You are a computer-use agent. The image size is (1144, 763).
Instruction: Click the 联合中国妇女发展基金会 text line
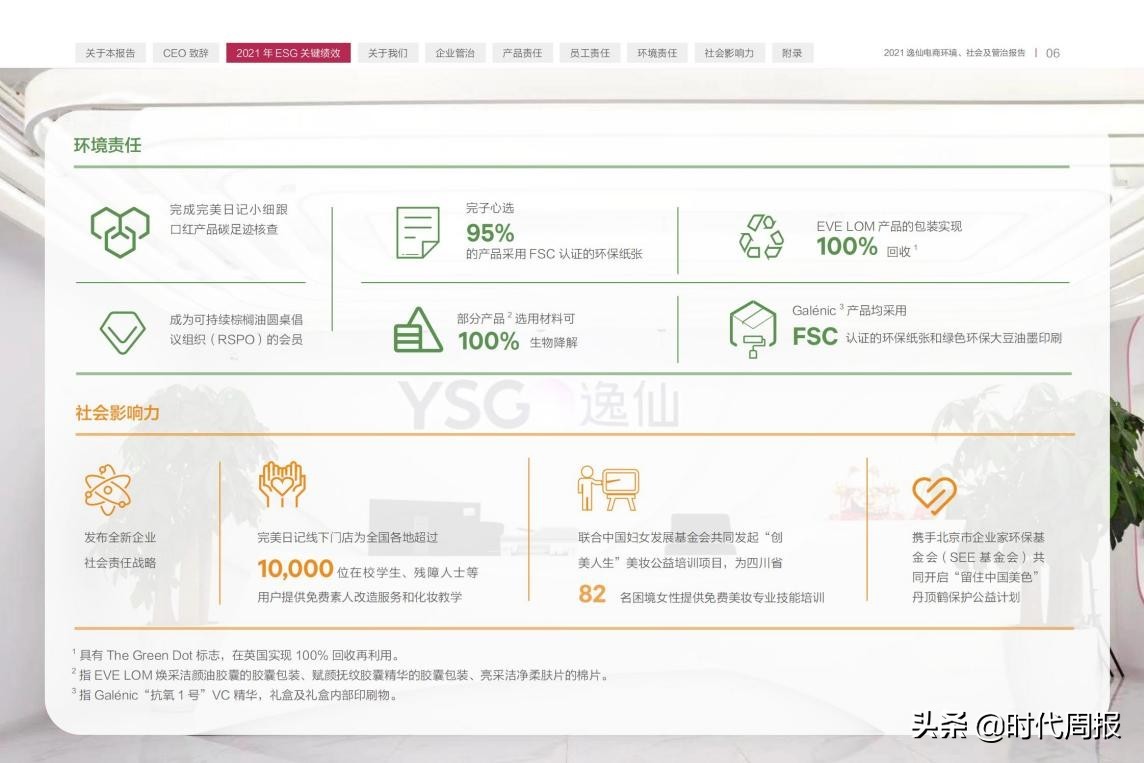point(680,538)
